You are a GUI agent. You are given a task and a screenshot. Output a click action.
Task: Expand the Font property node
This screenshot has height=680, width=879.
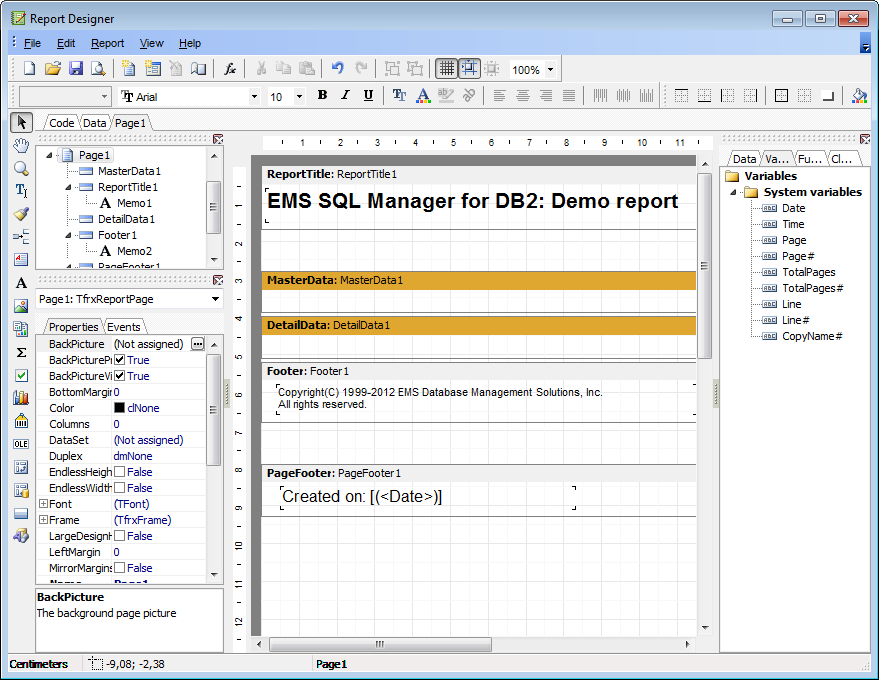pos(43,504)
